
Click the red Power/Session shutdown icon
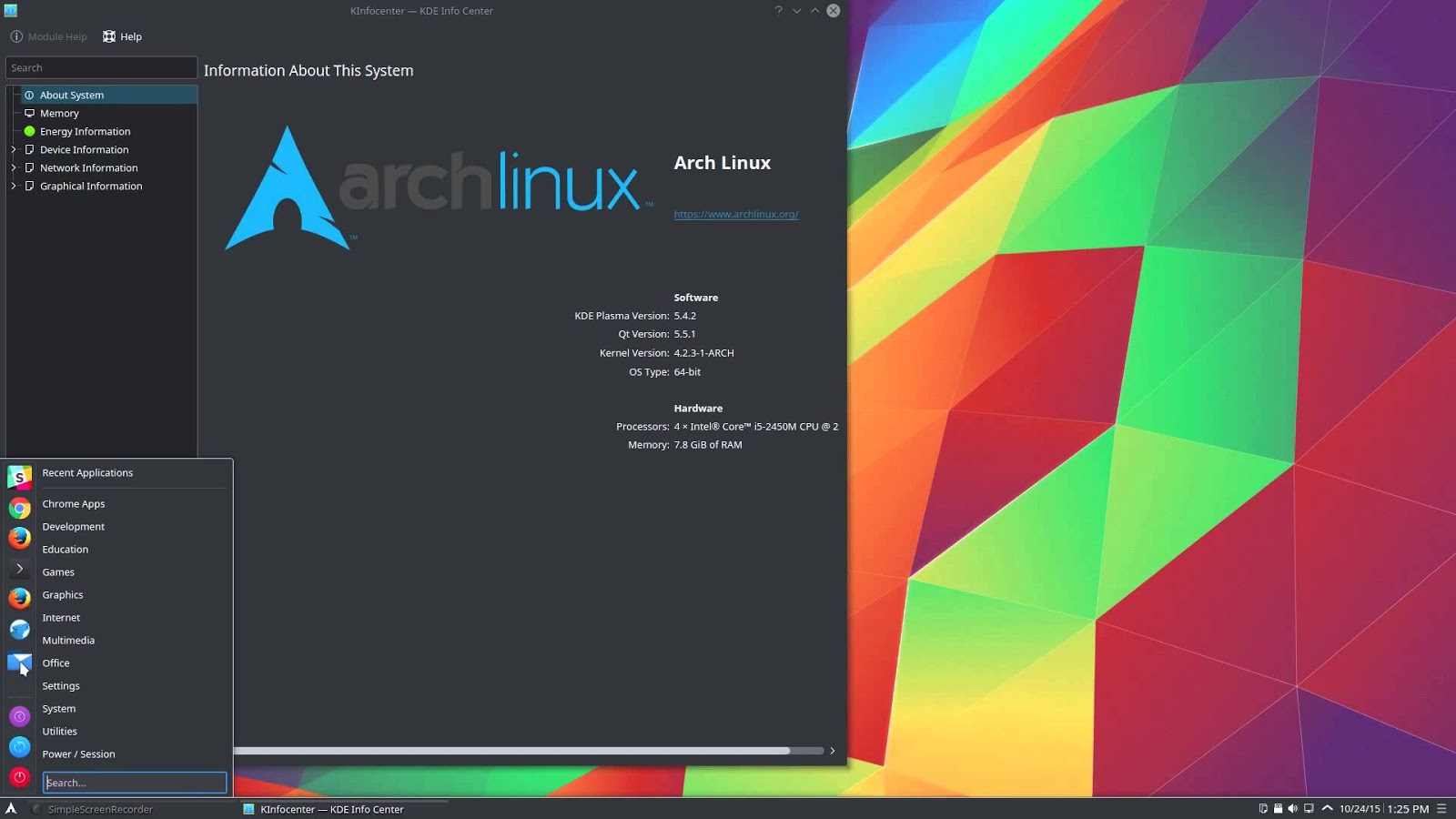[x=19, y=777]
